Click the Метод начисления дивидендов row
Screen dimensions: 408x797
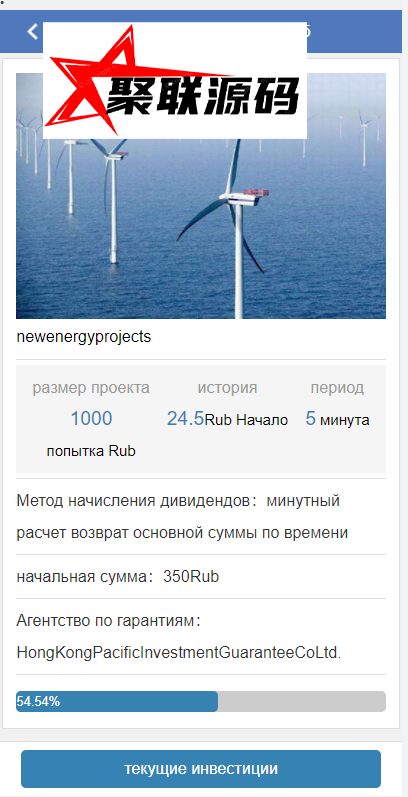[201, 517]
